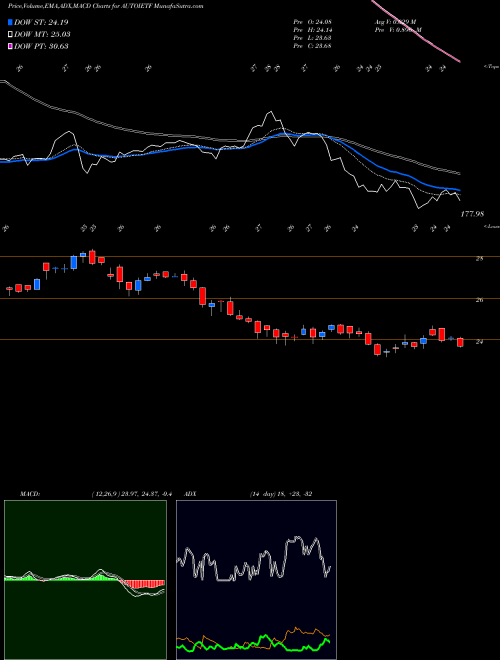Click the '<-Tops' marker label
This screenshot has width=500, height=660.
491,67
